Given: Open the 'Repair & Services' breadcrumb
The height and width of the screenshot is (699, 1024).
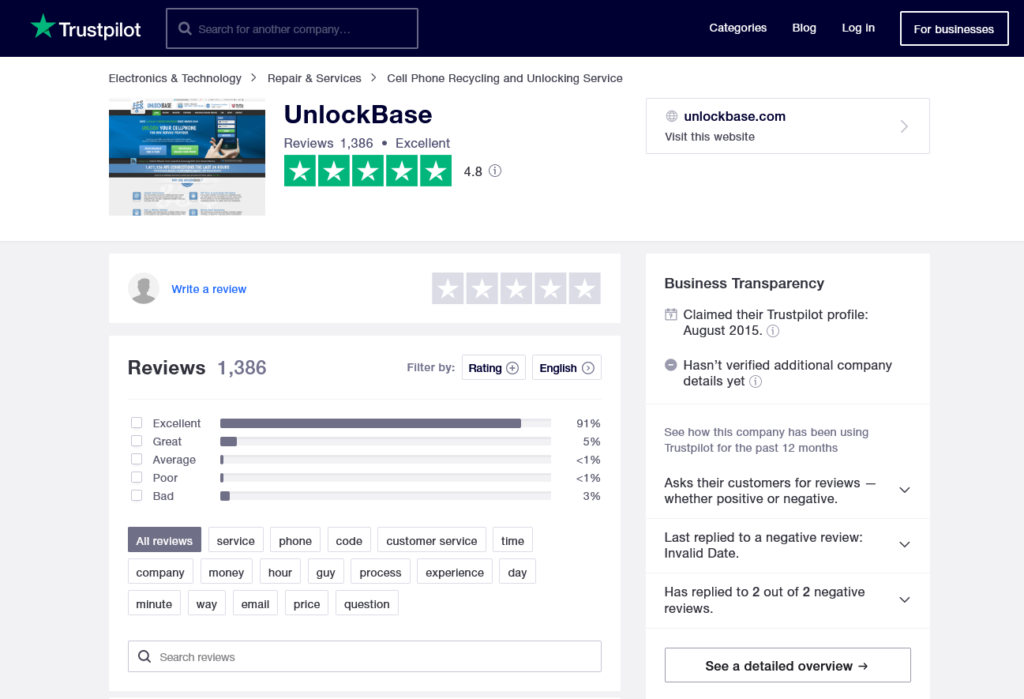Looking at the screenshot, I should (x=314, y=78).
